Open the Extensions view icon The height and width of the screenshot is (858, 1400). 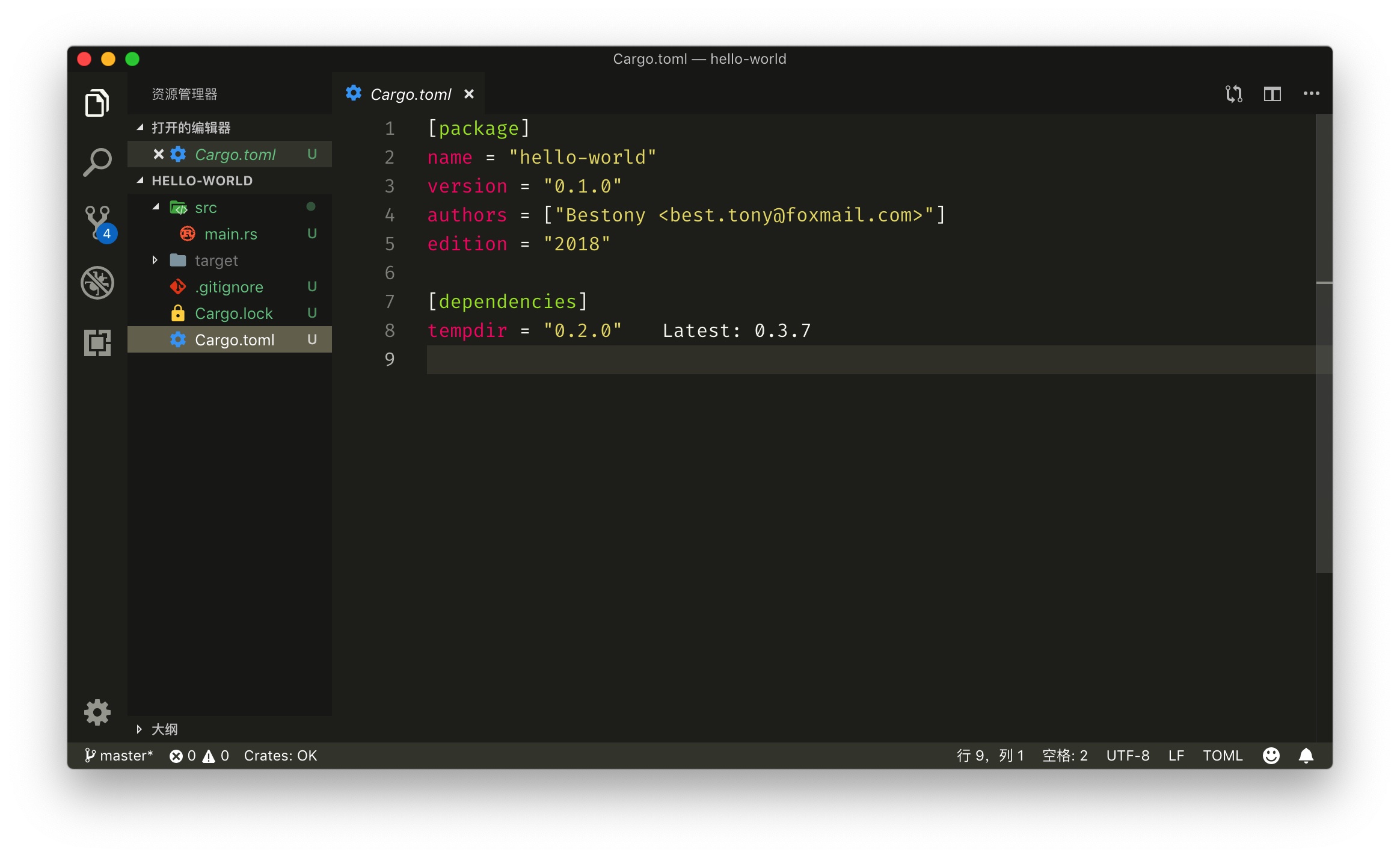[x=97, y=343]
